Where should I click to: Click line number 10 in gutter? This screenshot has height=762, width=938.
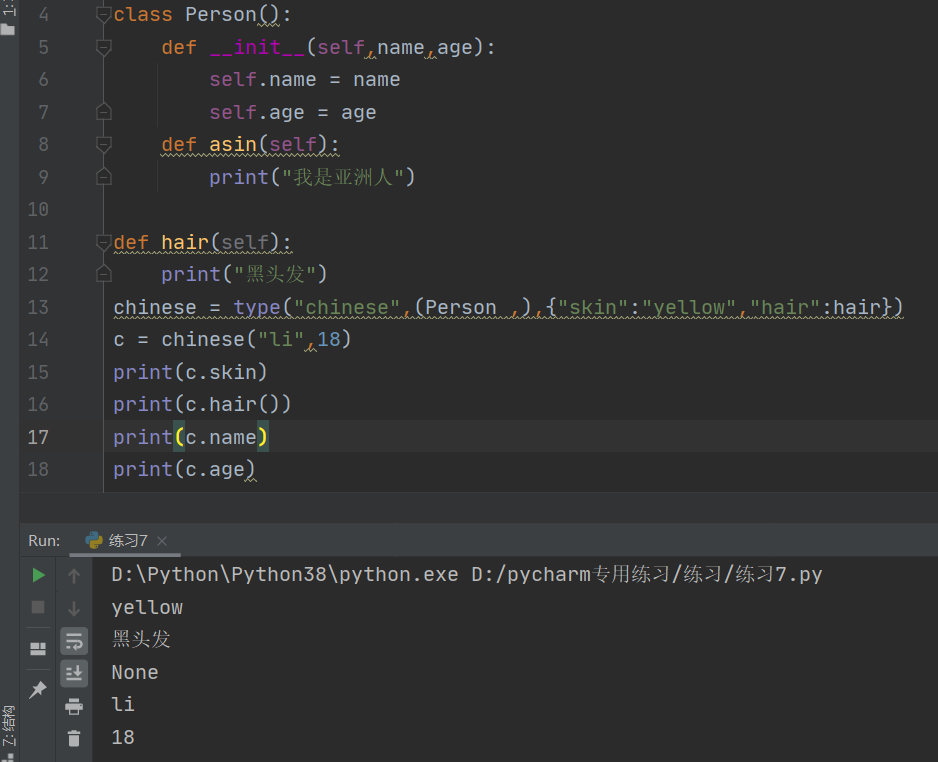tap(38, 209)
